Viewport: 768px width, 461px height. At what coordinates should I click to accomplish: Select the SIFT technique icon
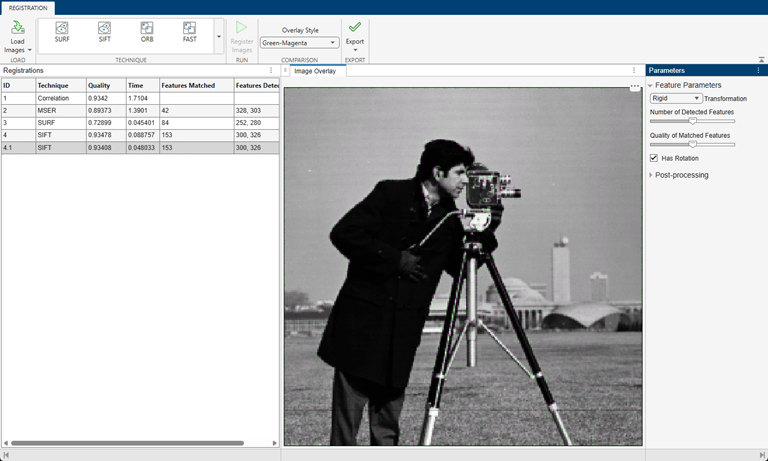coord(104,32)
